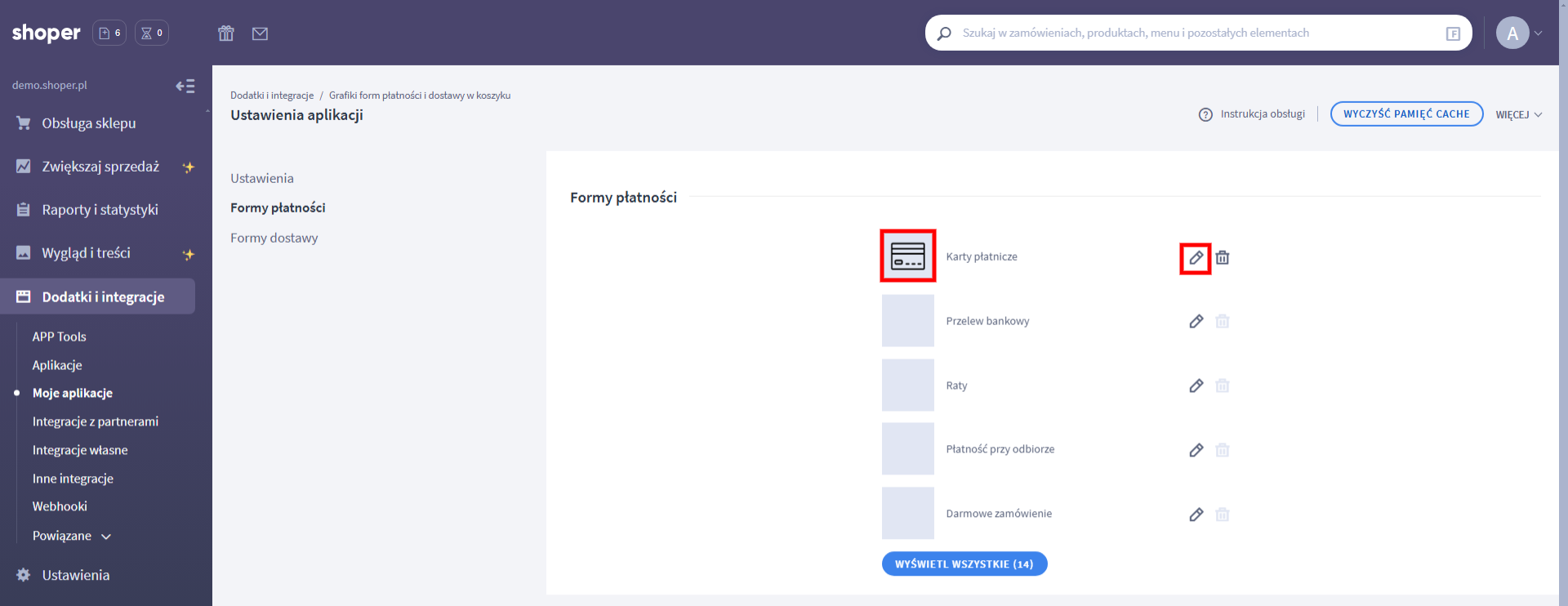Click pencil icon for Przelew bankowy
Viewport: 1568px width, 606px height.
coord(1196,322)
